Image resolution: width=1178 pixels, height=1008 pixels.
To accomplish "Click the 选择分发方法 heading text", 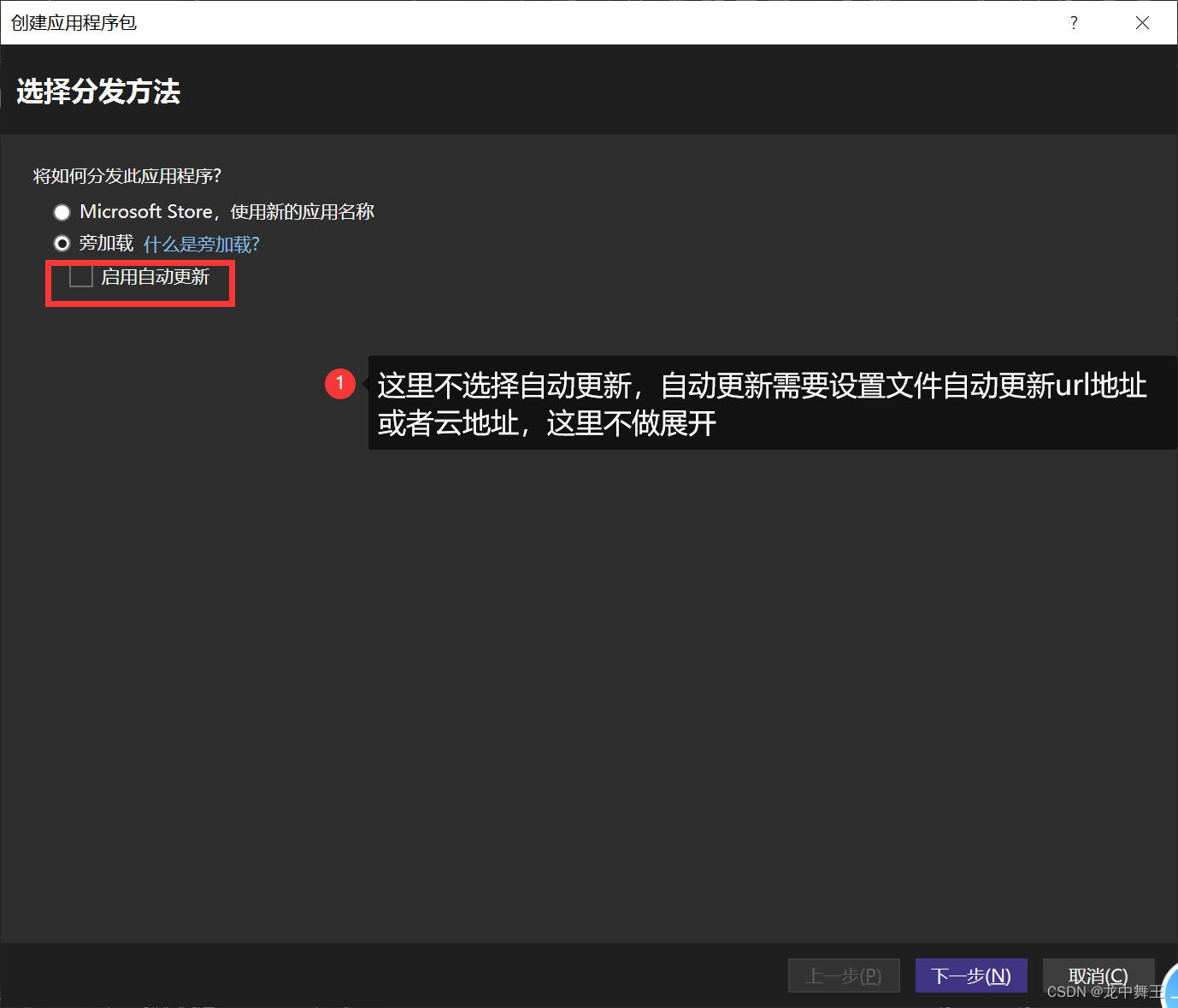I will click(98, 91).
